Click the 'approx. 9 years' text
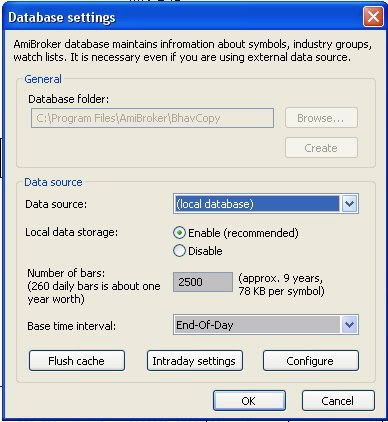Viewport: 388px width, 422px height. (x=281, y=278)
